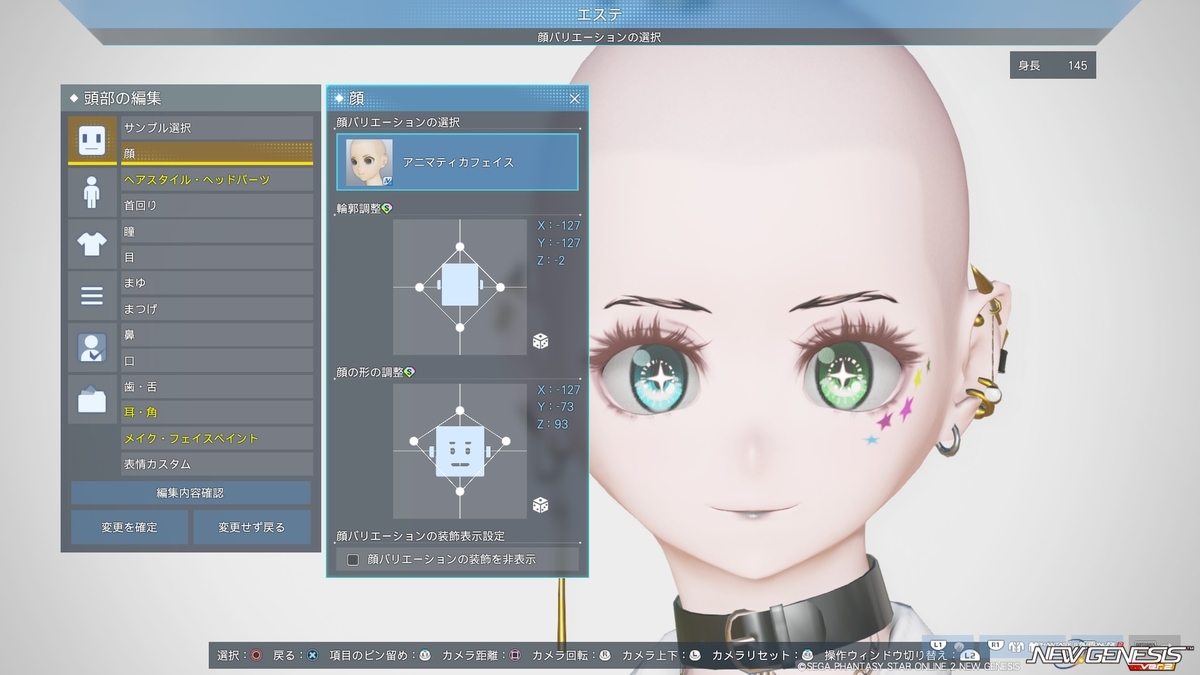Open 歯・舌 menu item
The image size is (1200, 675).
click(x=217, y=387)
